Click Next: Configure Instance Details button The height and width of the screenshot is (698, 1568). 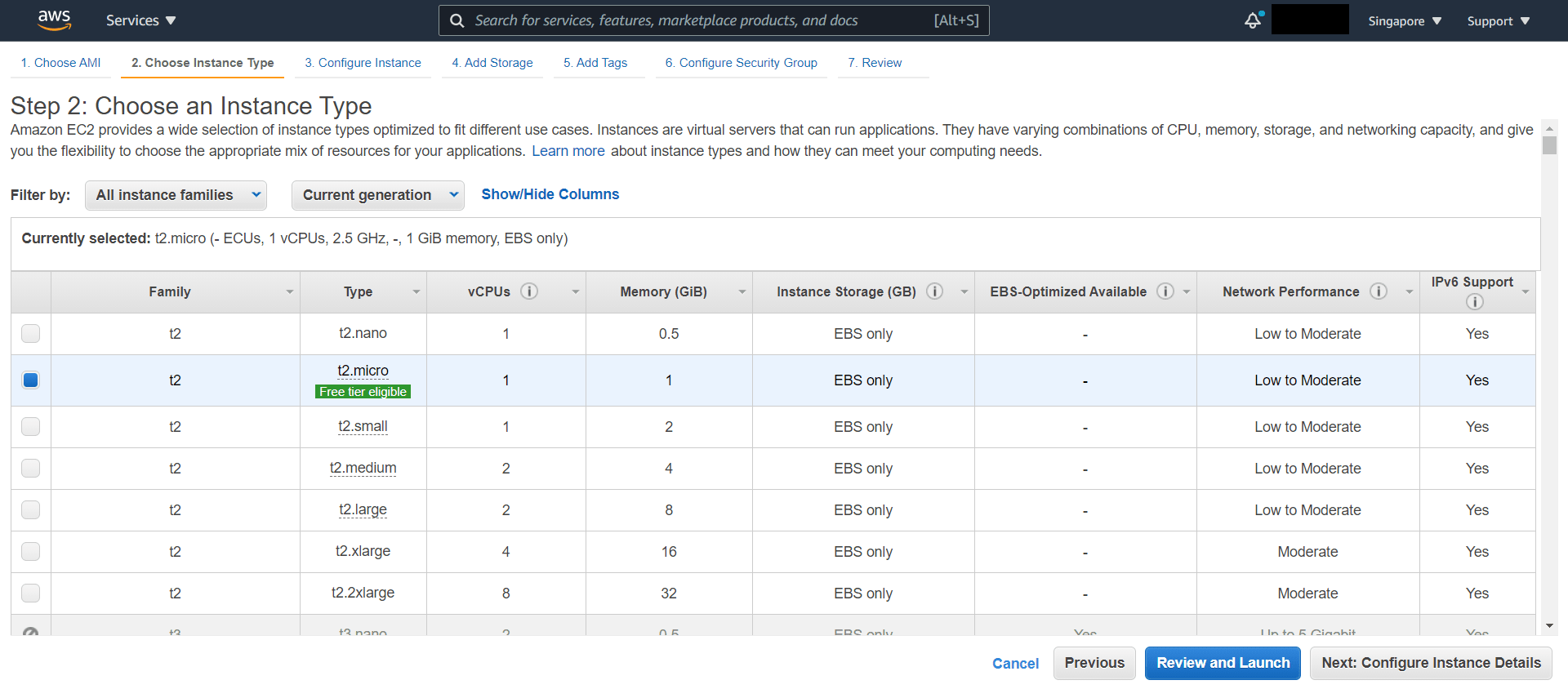coord(1431,663)
